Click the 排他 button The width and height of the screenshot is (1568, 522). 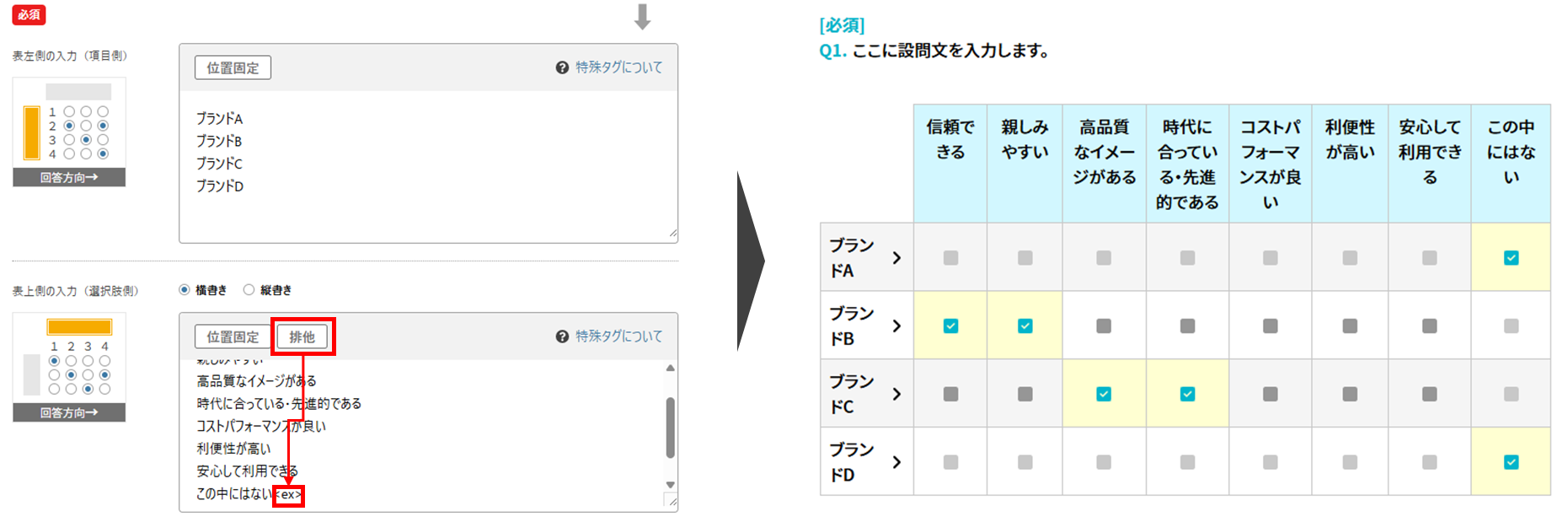tap(302, 336)
